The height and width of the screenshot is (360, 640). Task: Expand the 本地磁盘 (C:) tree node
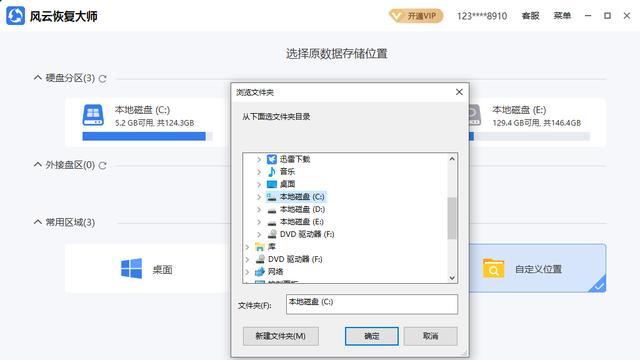click(x=259, y=197)
